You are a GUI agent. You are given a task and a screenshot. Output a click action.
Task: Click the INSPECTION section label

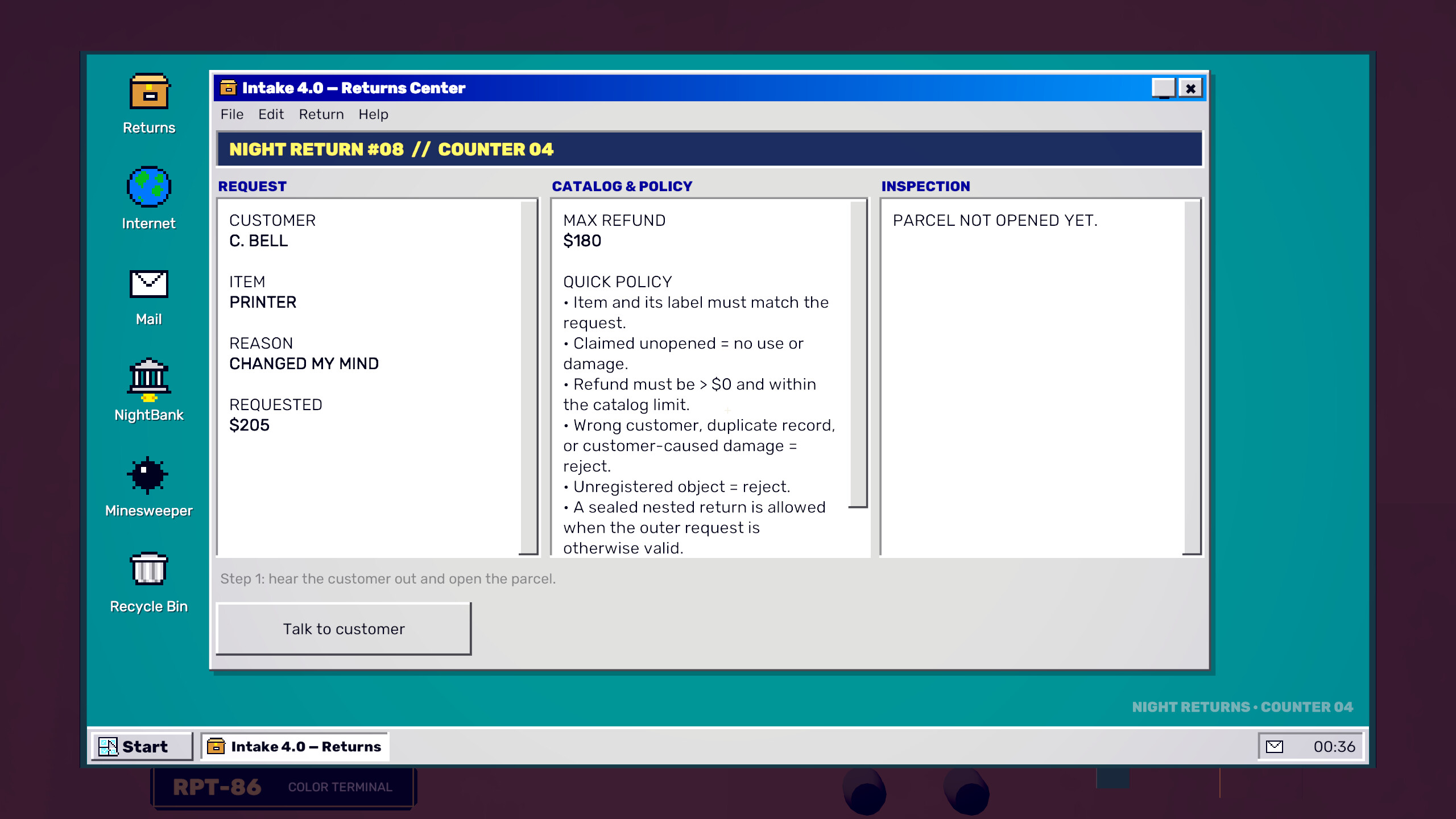coord(925,186)
